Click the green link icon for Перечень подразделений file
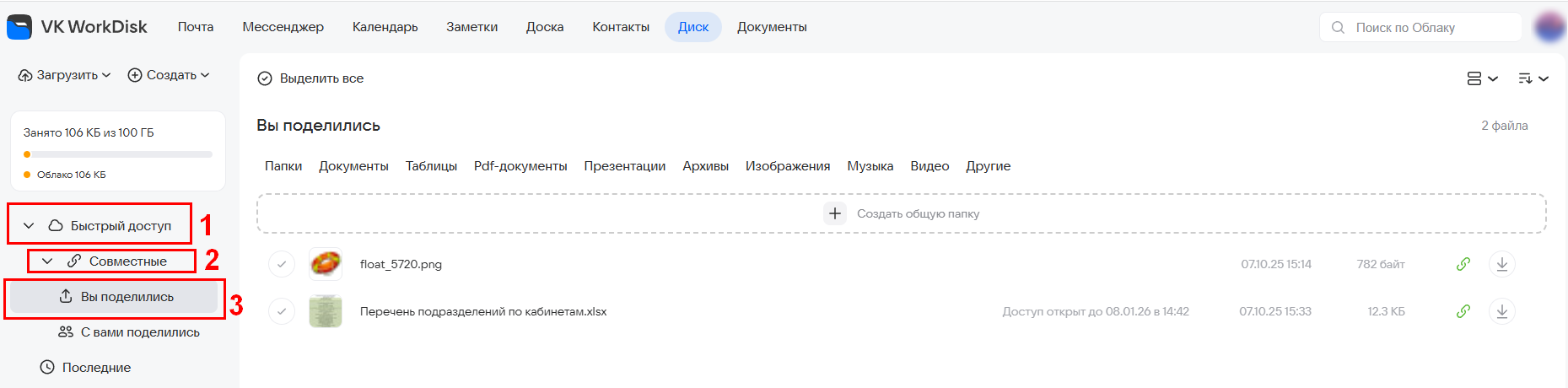1568x388 pixels. 1463,311
